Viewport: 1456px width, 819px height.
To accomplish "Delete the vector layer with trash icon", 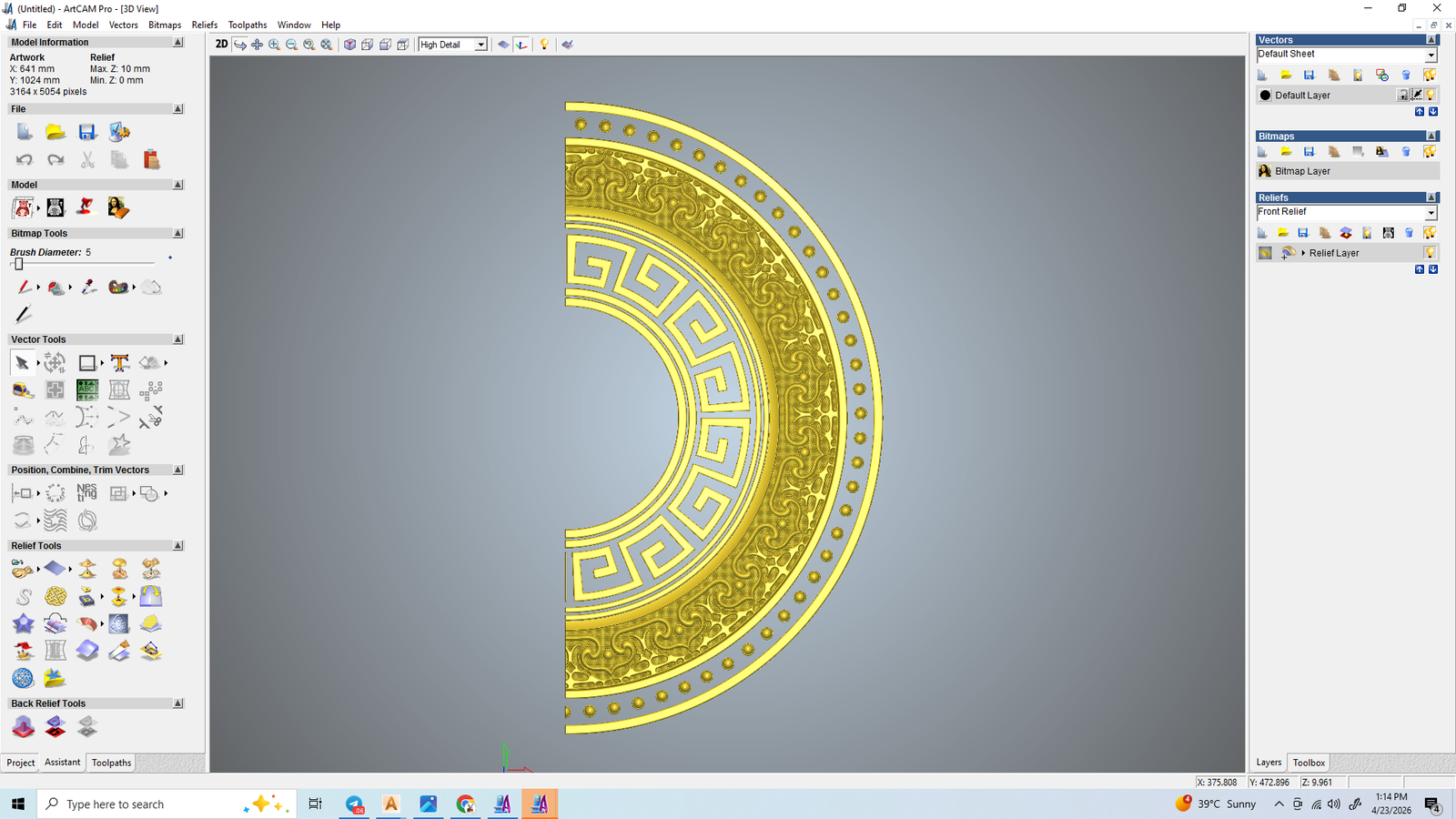I will [x=1405, y=76].
